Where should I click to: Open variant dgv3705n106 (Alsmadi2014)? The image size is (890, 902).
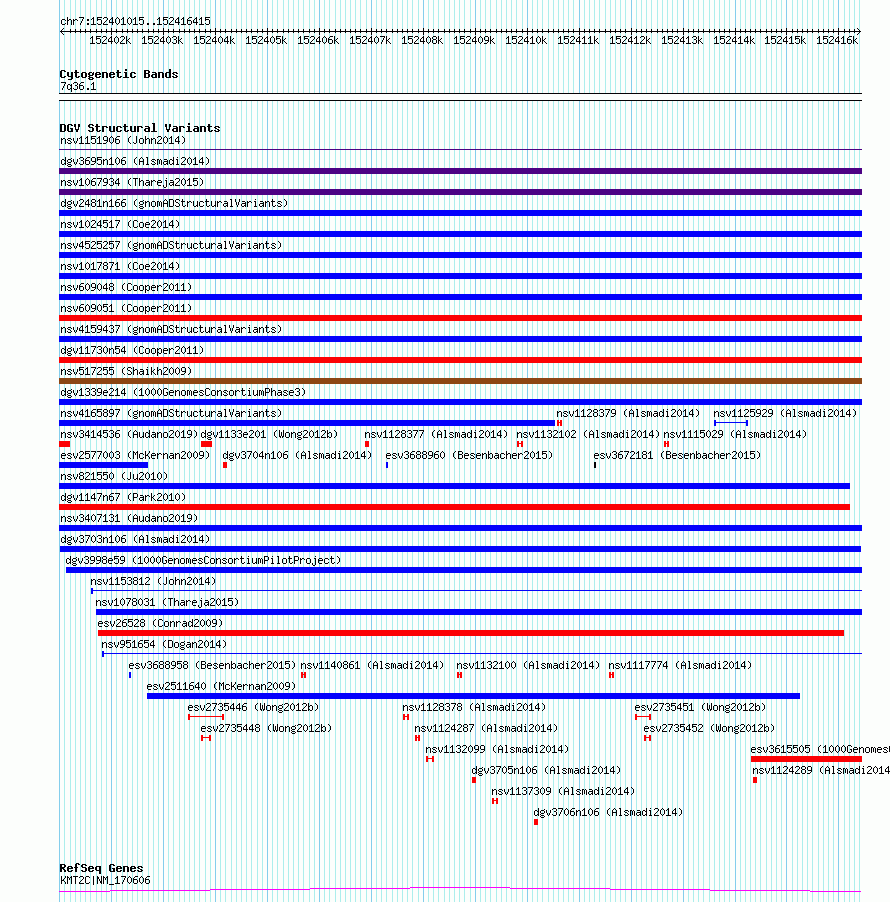[x=547, y=770]
